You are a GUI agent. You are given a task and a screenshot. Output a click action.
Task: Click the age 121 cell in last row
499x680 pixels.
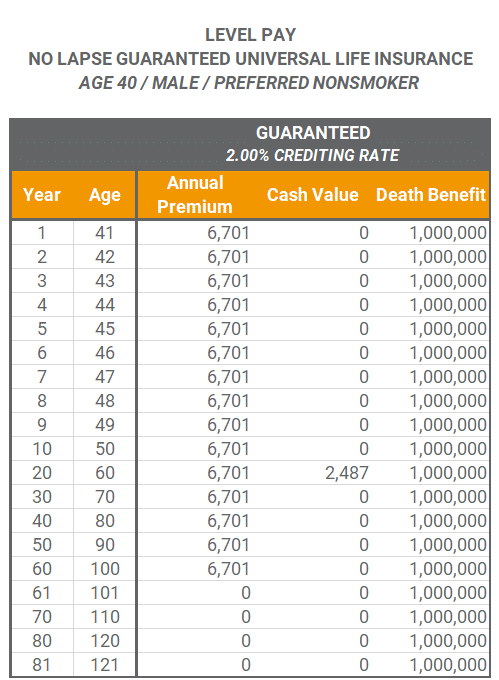(x=104, y=665)
